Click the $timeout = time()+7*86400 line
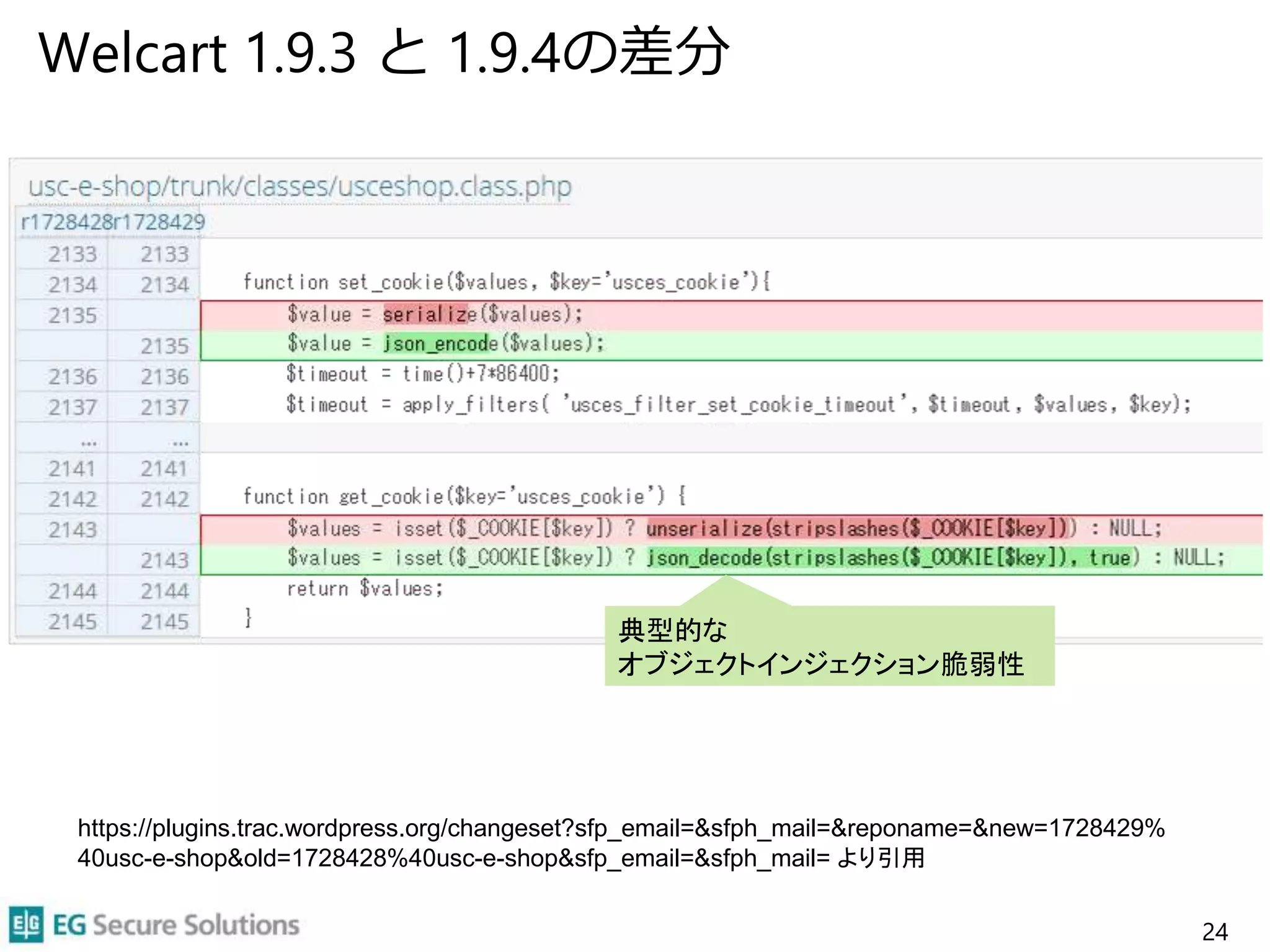The height and width of the screenshot is (952, 1270). pos(423,374)
